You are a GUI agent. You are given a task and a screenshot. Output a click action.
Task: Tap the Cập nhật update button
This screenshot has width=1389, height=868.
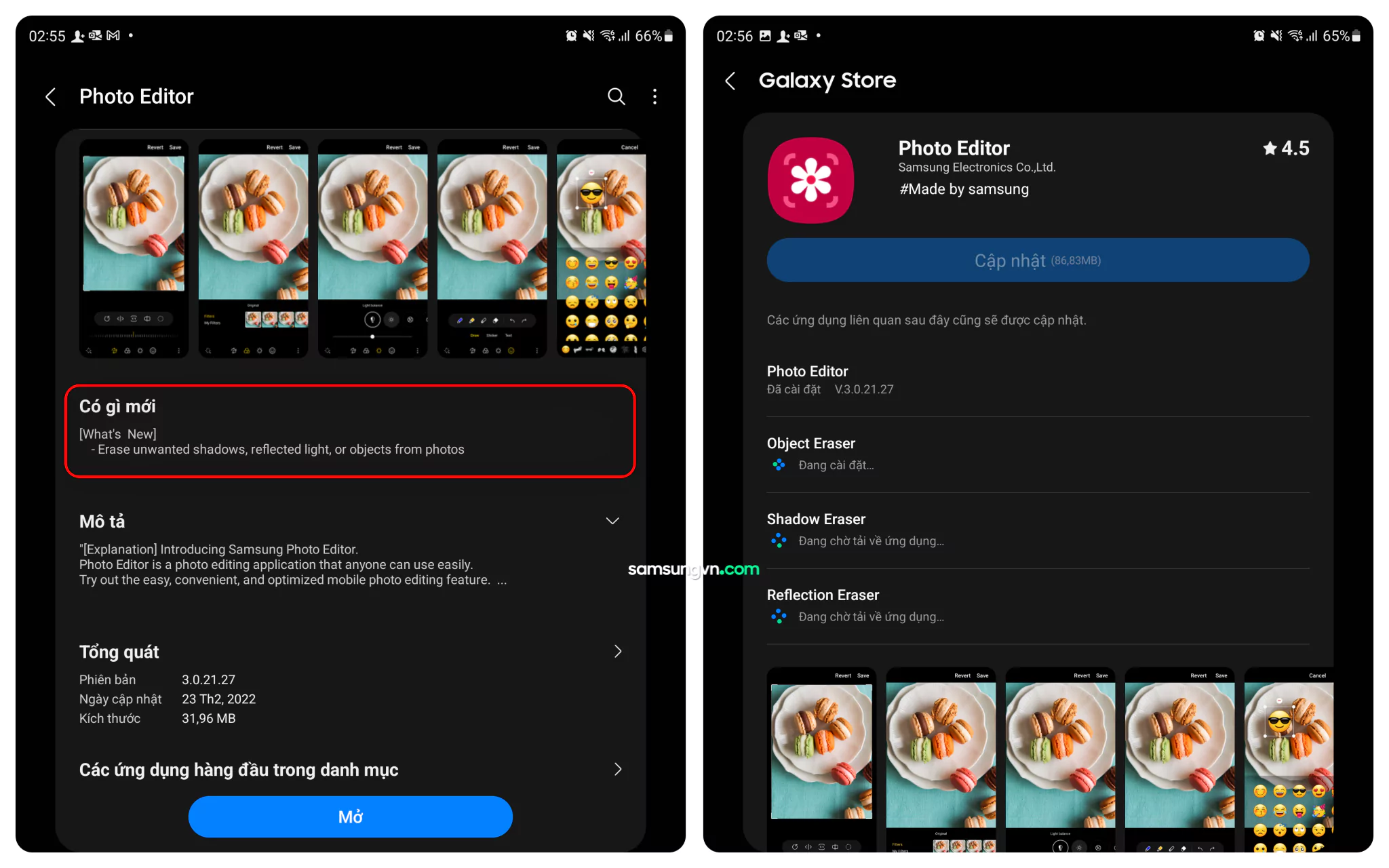[x=1040, y=262]
